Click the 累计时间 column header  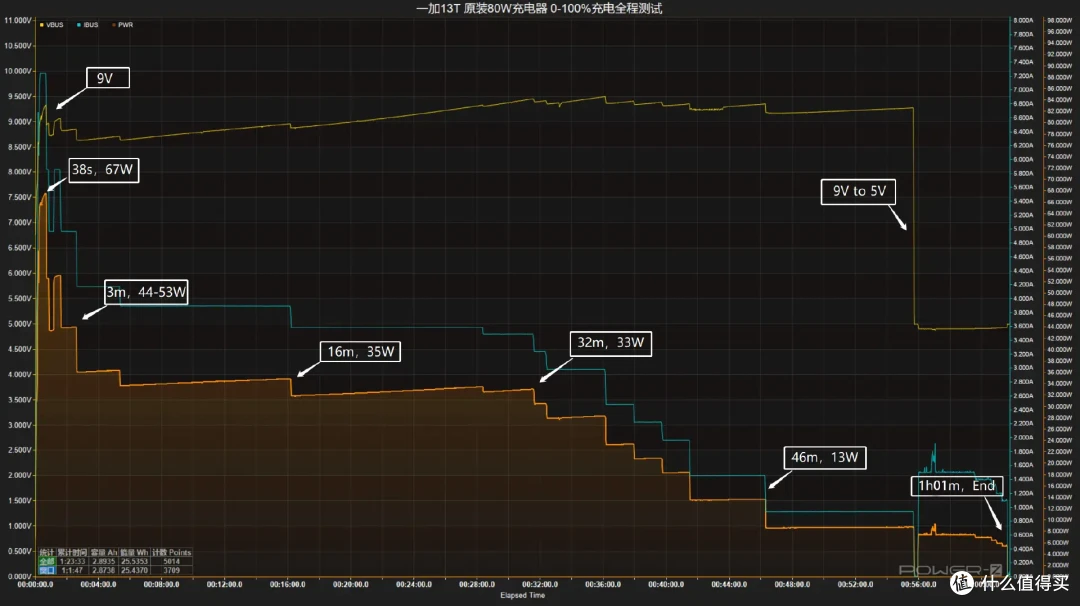[x=72, y=552]
